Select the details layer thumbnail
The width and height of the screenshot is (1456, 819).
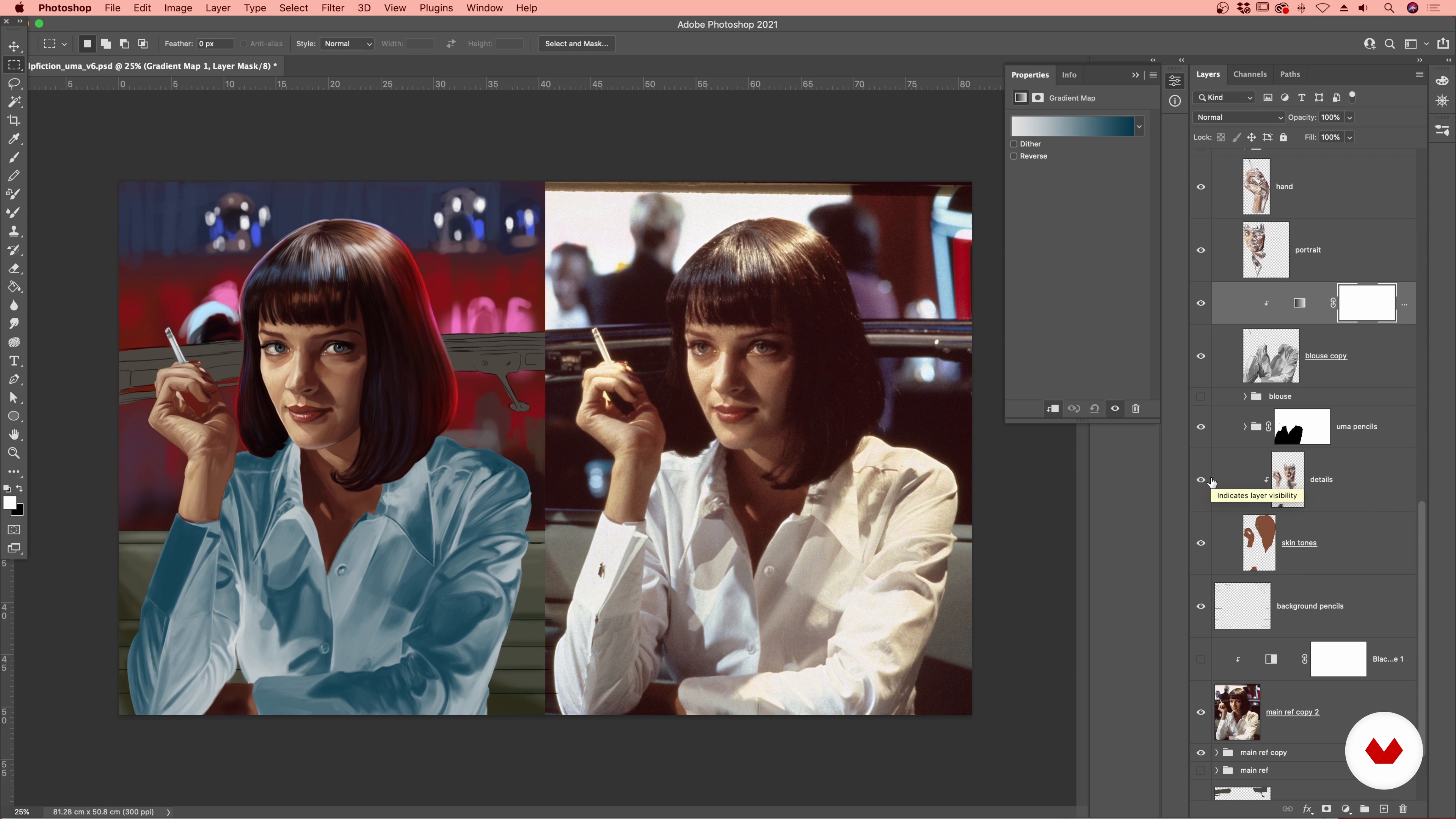click(1288, 479)
